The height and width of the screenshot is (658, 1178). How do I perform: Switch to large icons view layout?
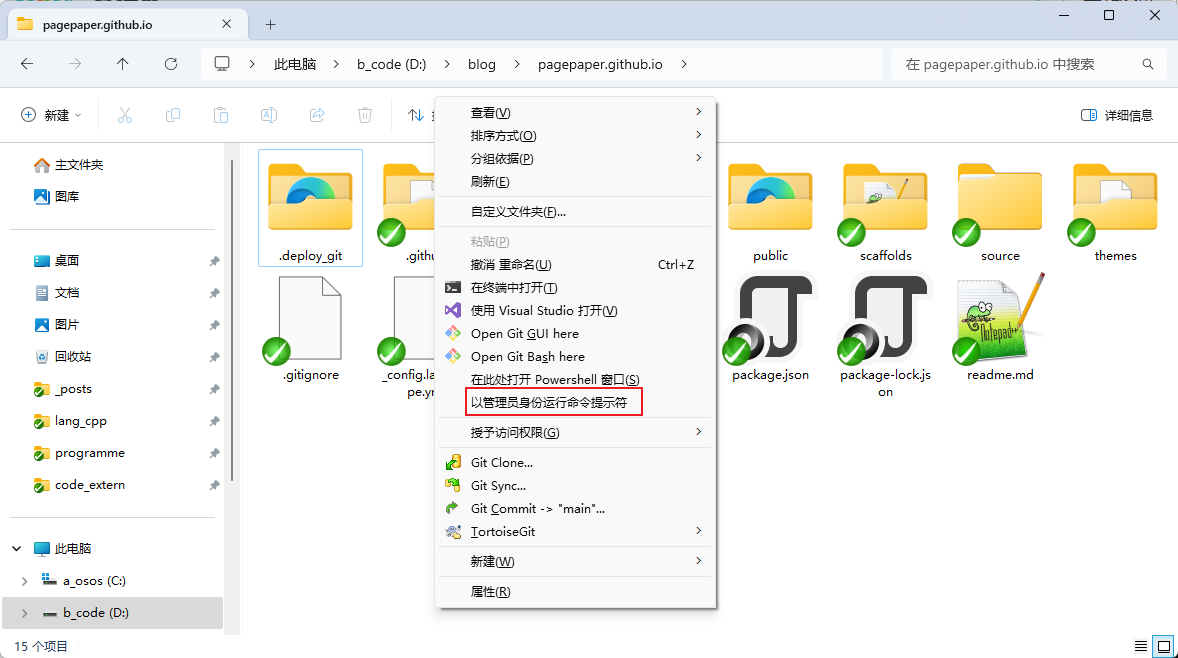1163,646
